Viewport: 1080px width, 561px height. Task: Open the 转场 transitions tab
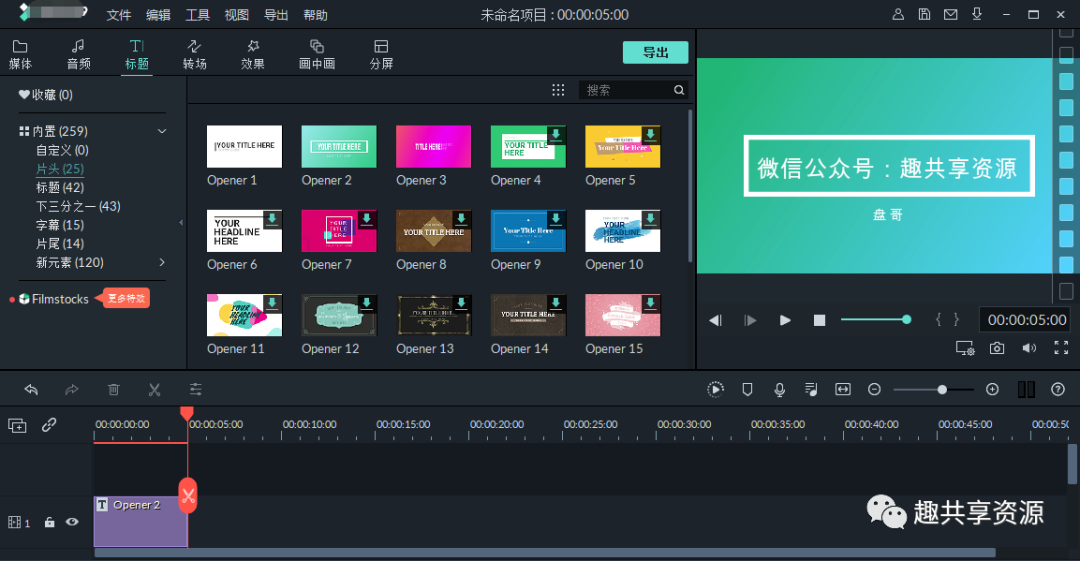pos(194,54)
